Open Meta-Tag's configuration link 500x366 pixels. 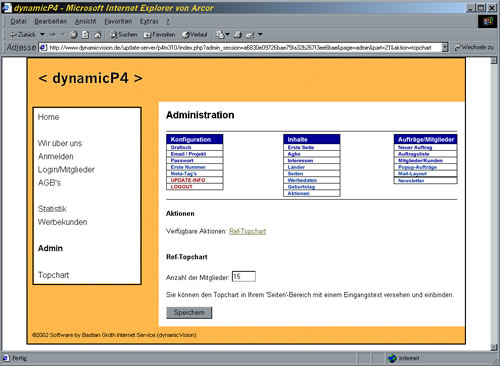click(183, 174)
